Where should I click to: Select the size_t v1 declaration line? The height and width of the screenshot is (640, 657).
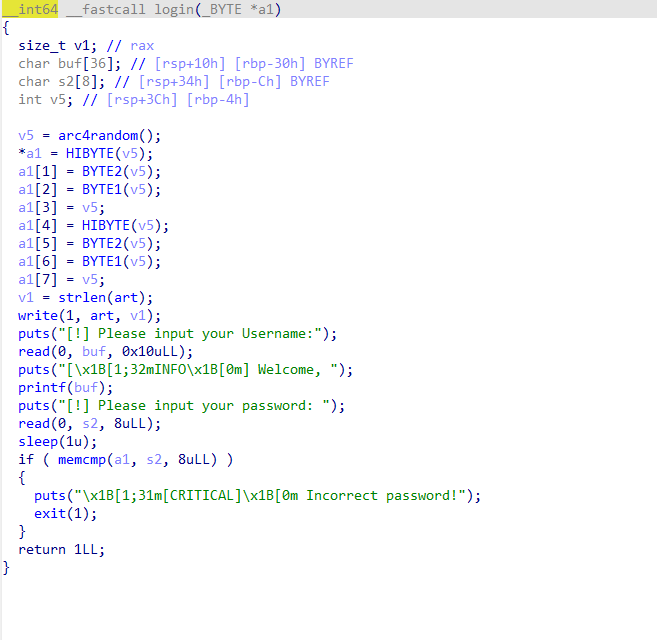[57, 45]
